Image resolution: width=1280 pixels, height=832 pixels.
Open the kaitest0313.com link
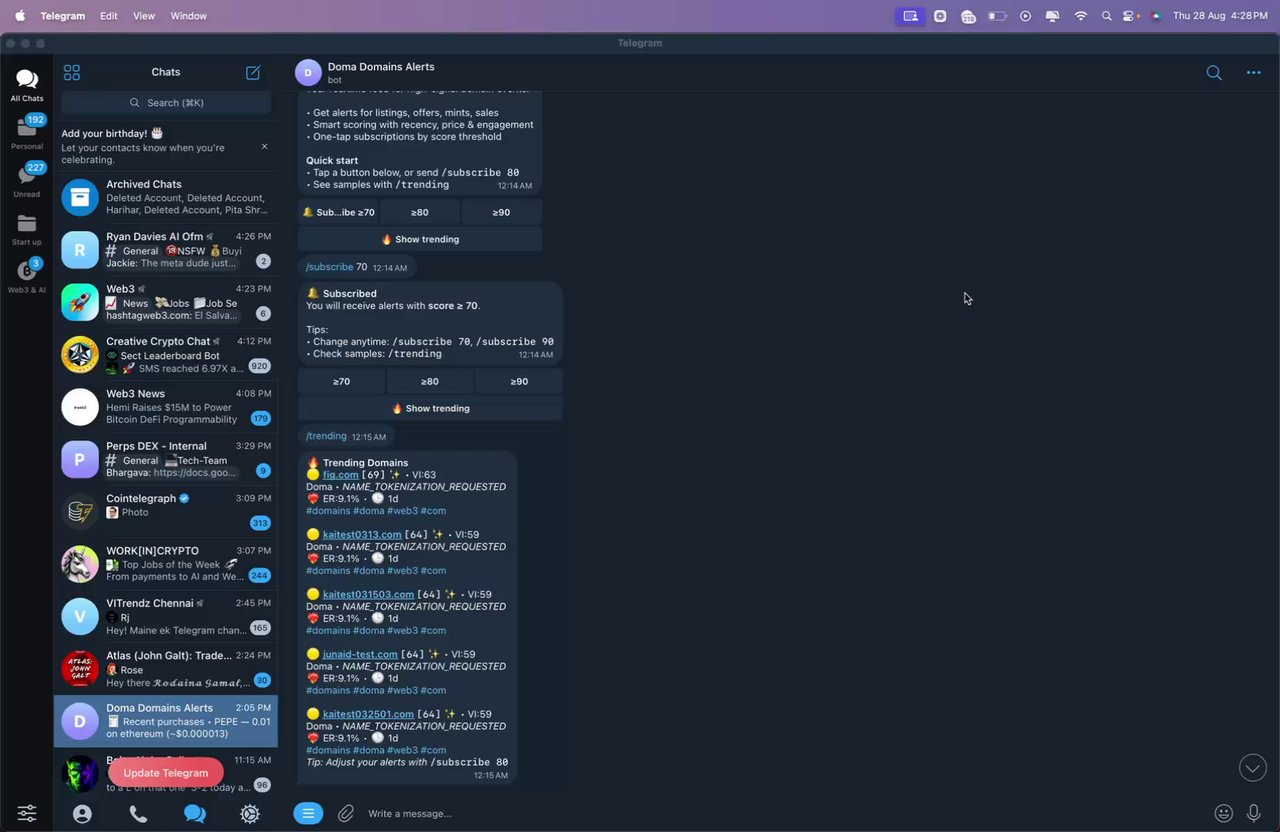(x=362, y=535)
